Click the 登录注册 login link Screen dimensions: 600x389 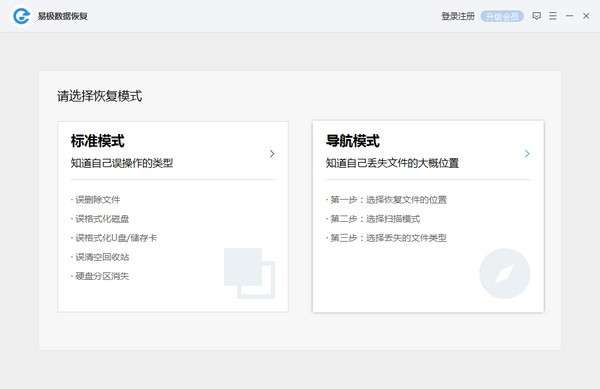pos(458,16)
